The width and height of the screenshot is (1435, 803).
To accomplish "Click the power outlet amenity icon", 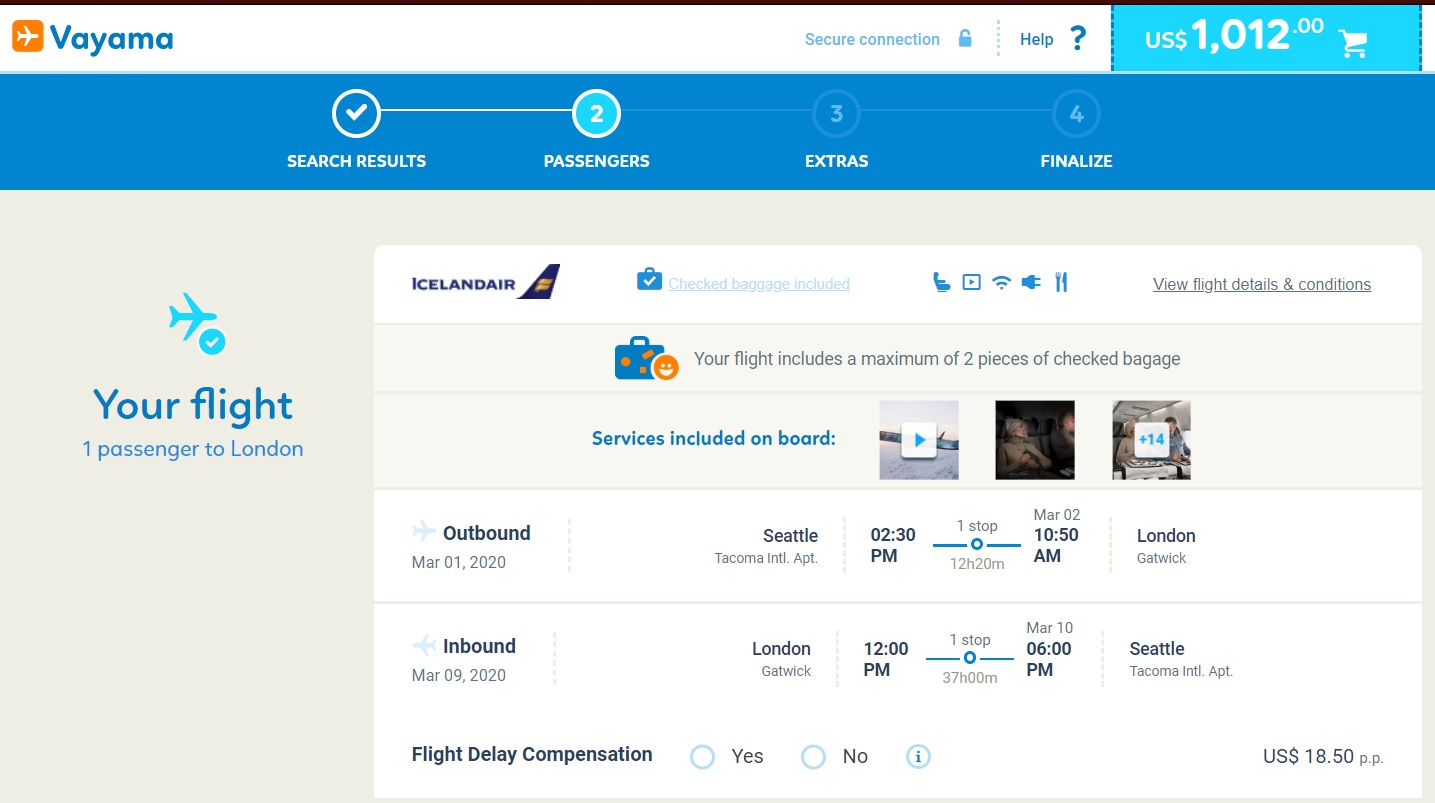I will 1031,283.
